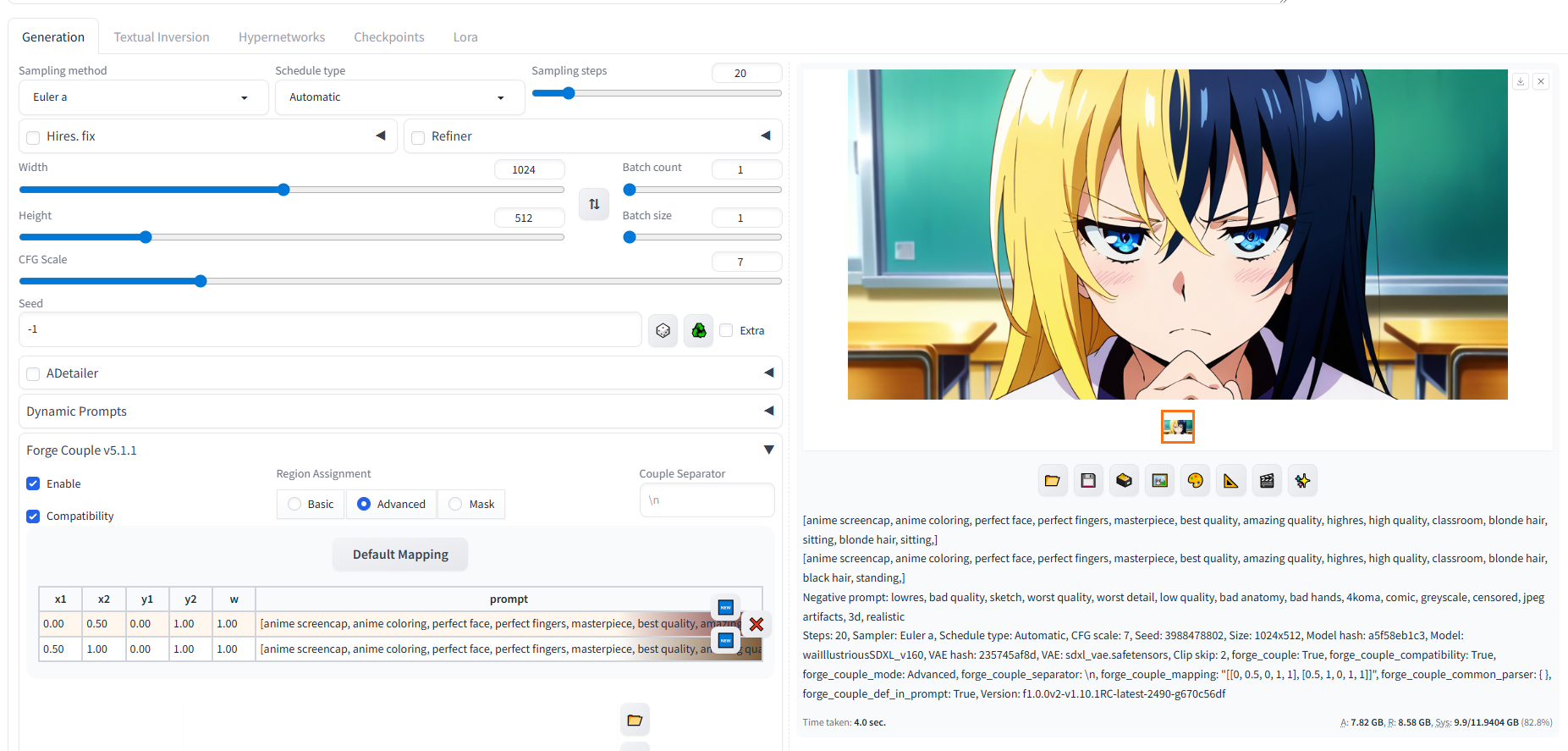Click the prompt cell of the first mapping row
This screenshot has width=1568, height=751.
click(509, 624)
